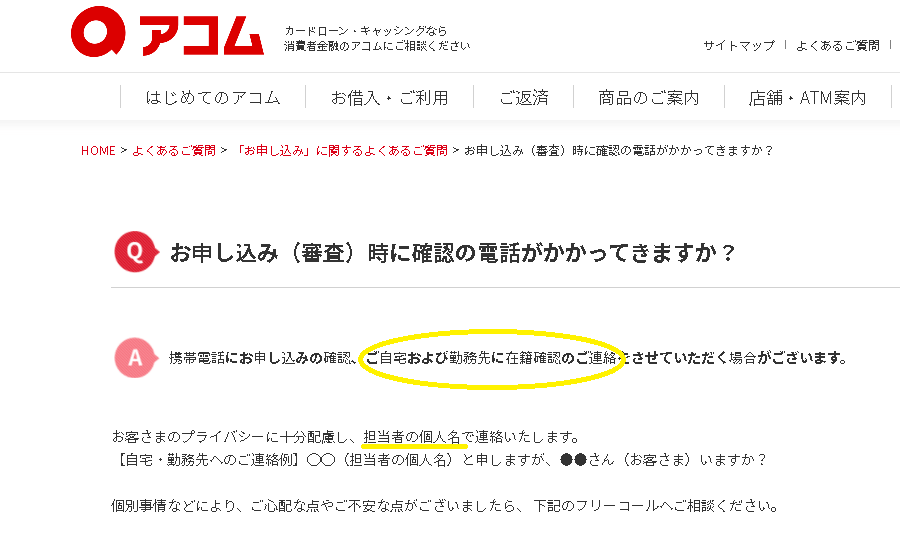
Task: Click the 自宅・勤務先へのご連絡例 example line
Action: [x=439, y=460]
